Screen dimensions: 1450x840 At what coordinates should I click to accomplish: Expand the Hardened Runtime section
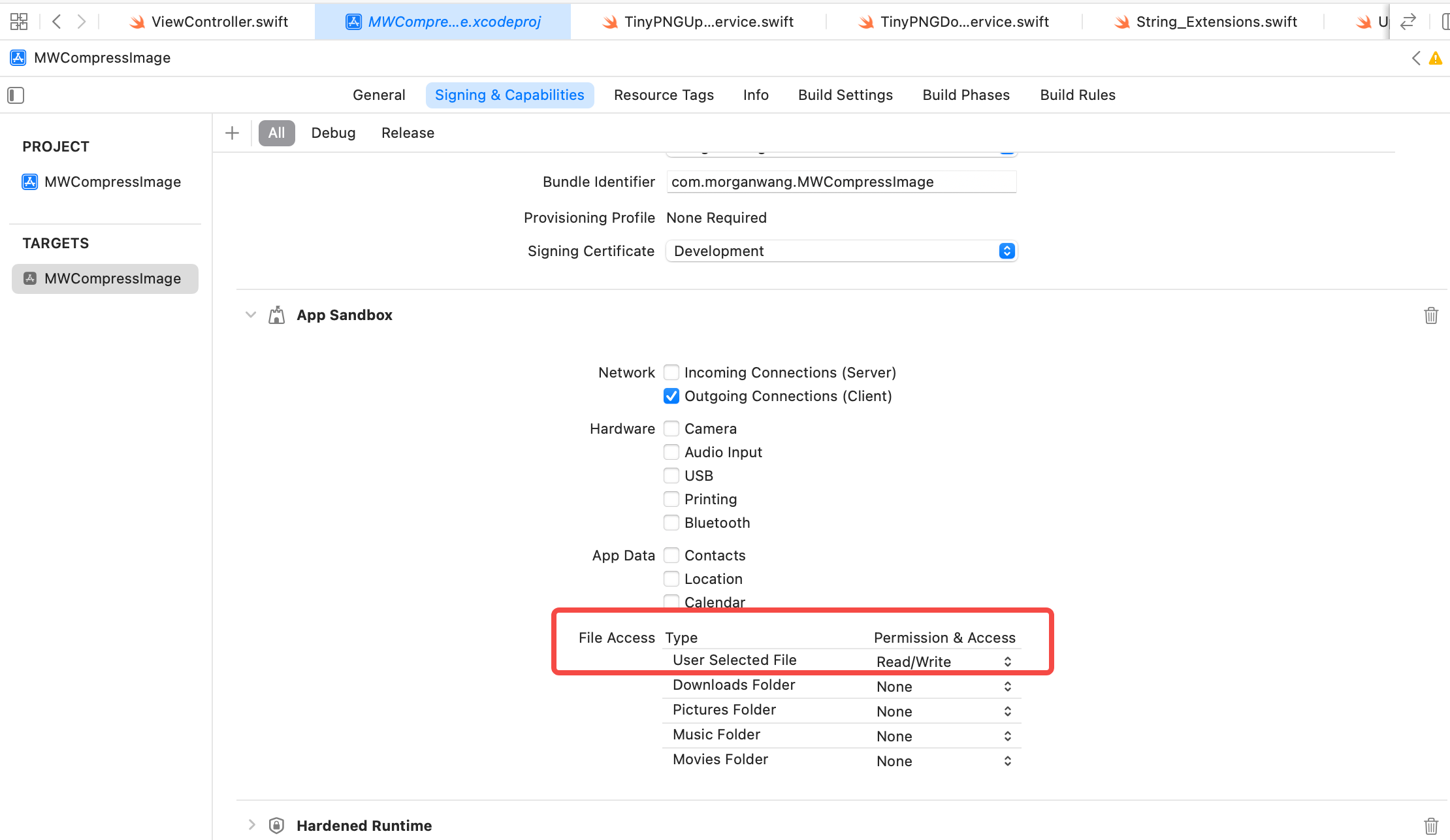click(251, 825)
